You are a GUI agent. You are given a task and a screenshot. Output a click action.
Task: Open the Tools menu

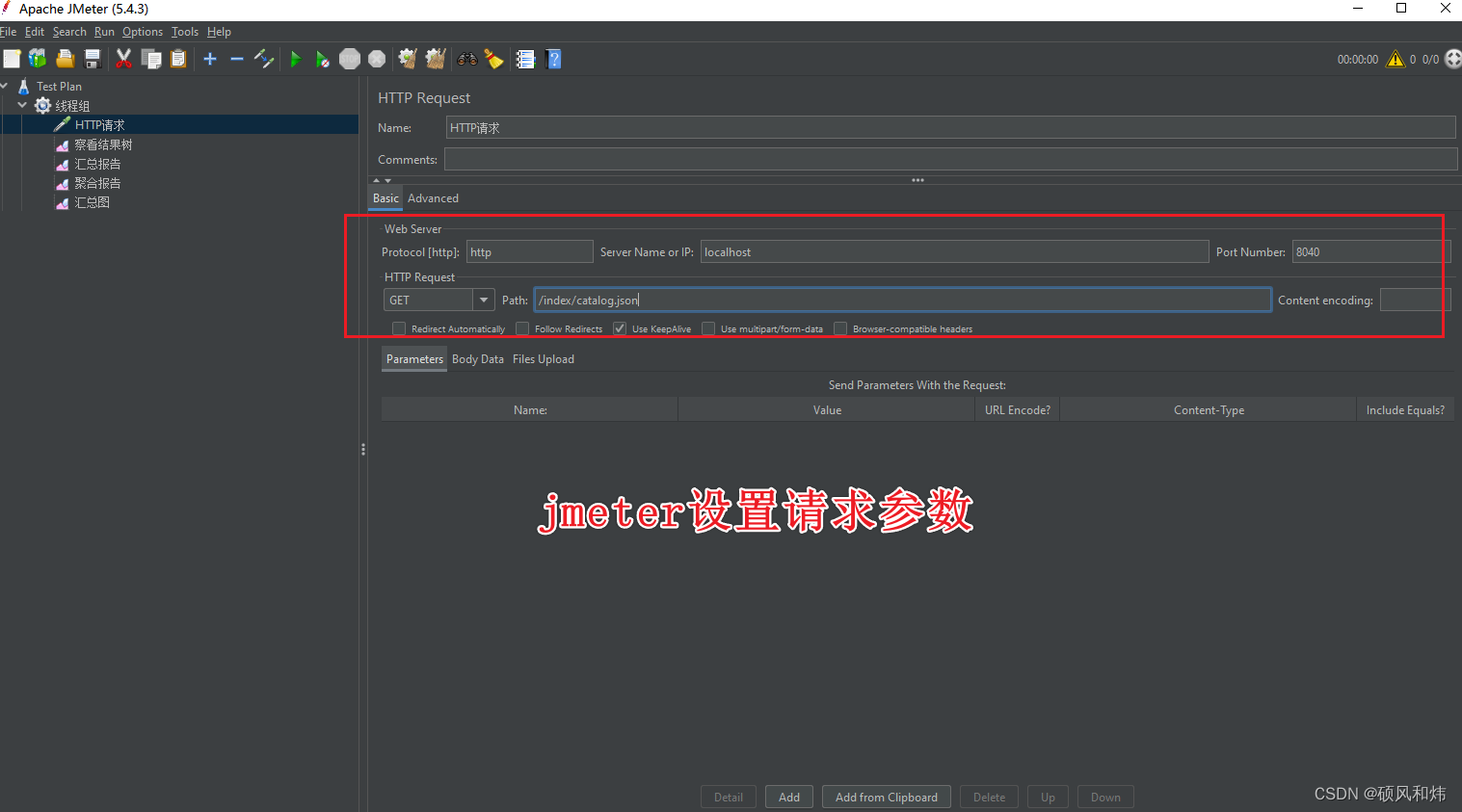(185, 32)
